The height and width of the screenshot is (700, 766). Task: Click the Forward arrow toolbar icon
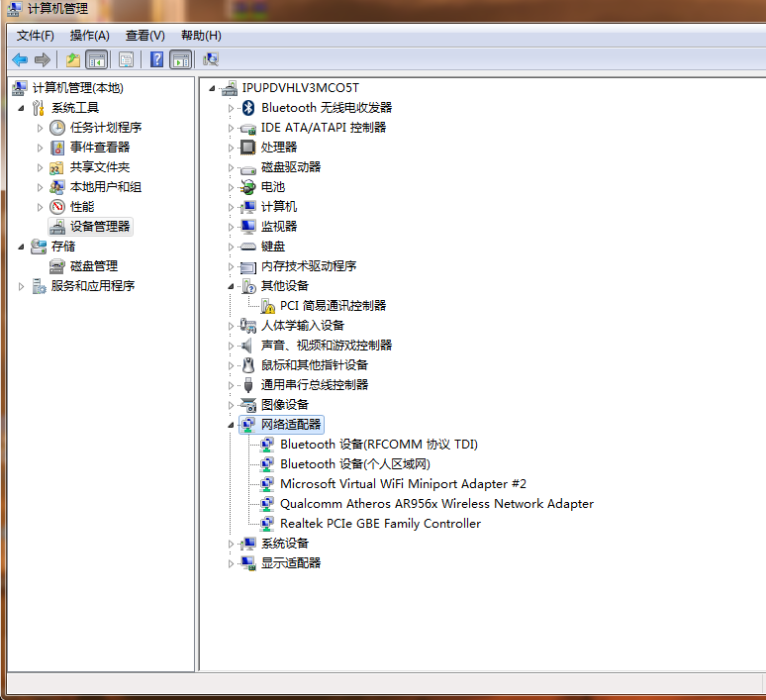[43, 60]
